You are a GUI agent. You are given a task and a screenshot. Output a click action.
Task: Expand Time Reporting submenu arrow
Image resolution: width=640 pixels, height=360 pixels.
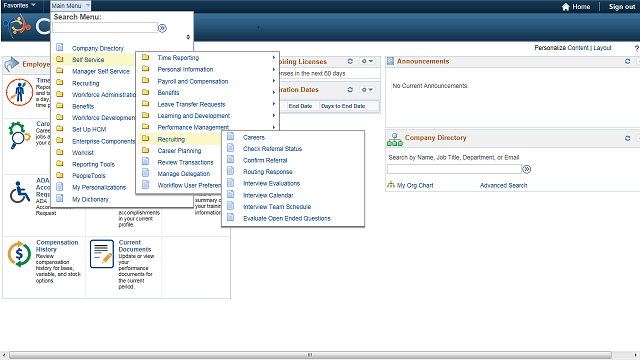(x=273, y=58)
